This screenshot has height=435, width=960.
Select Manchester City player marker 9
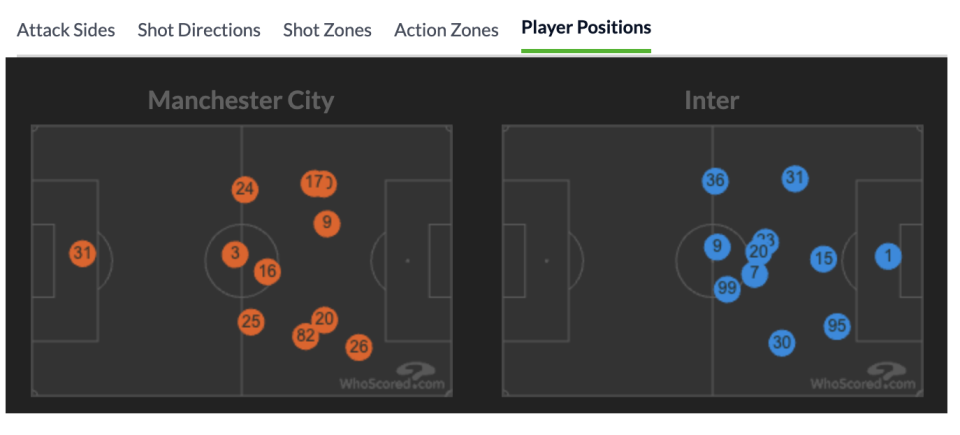(326, 223)
